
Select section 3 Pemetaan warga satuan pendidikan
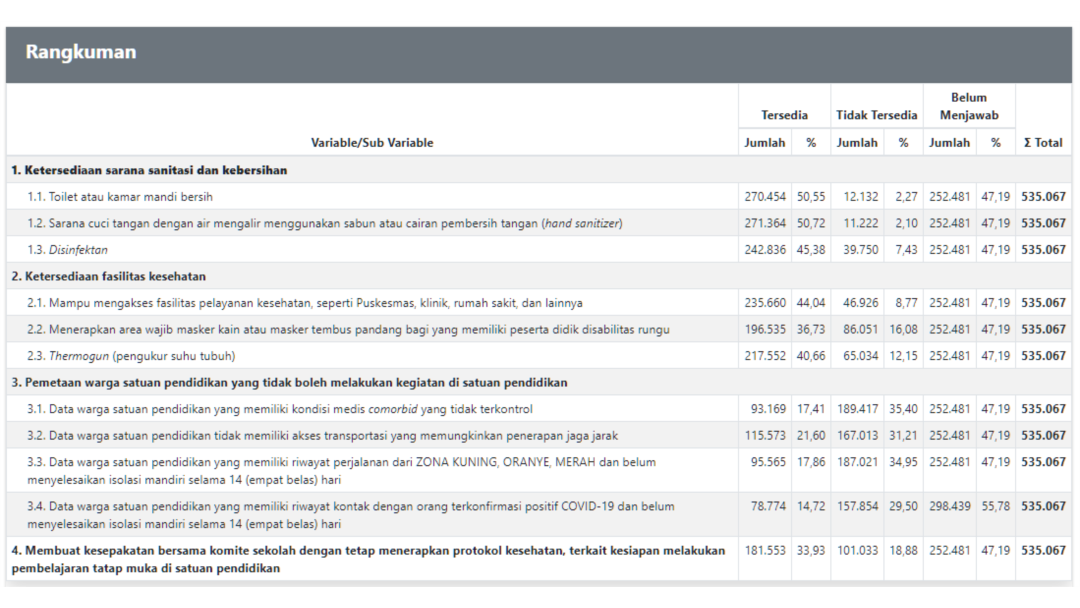[x=539, y=382]
